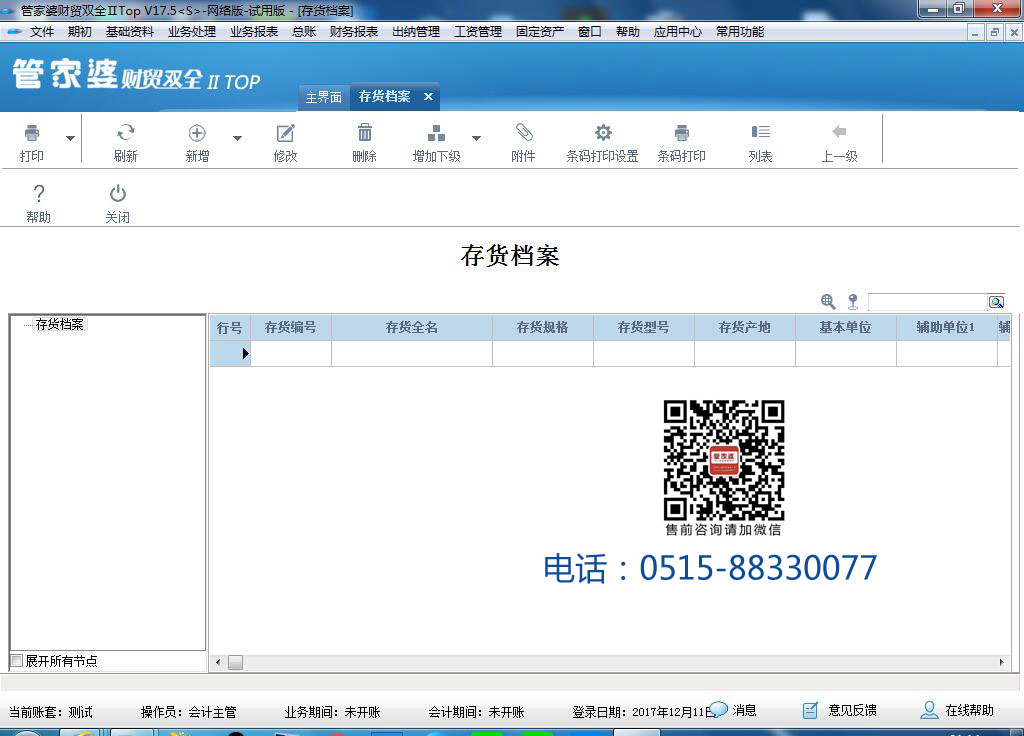This screenshot has height=736, width=1024.
Task: Click the 辅助单位1 column header
Action: (947, 327)
